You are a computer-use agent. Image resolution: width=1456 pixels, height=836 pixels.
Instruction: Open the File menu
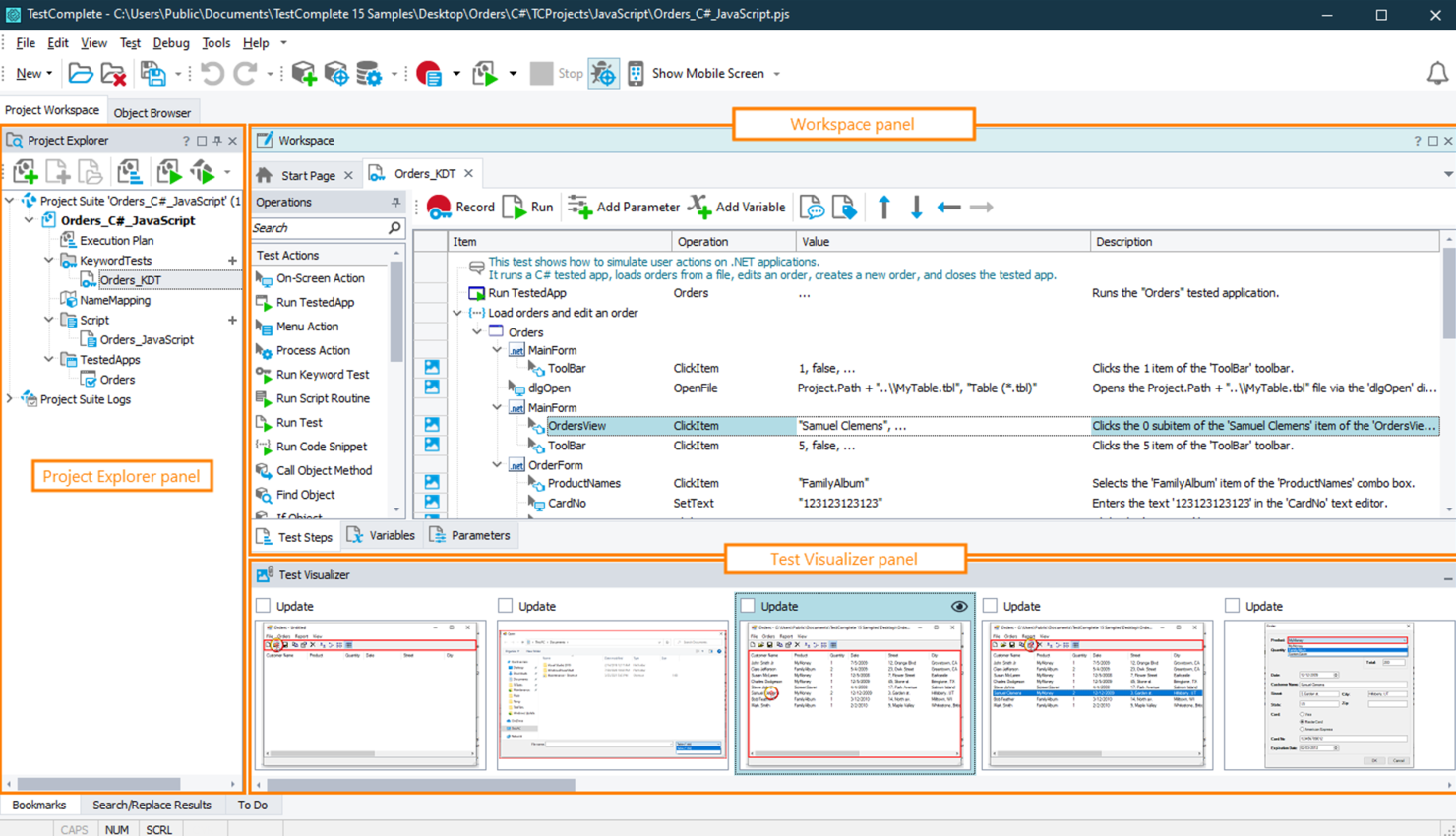26,43
